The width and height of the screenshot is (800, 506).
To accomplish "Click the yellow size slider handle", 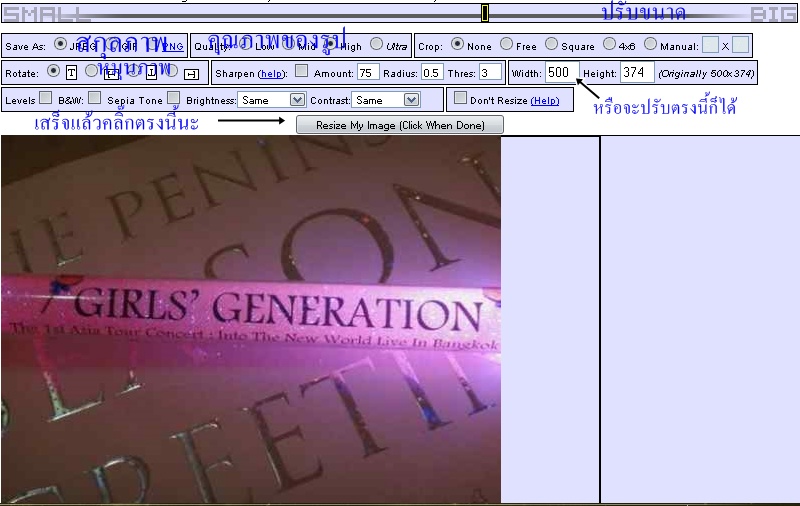I will pyautogui.click(x=485, y=13).
